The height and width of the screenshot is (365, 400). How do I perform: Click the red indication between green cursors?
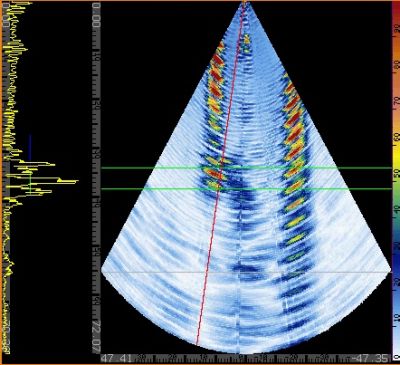click(213, 174)
